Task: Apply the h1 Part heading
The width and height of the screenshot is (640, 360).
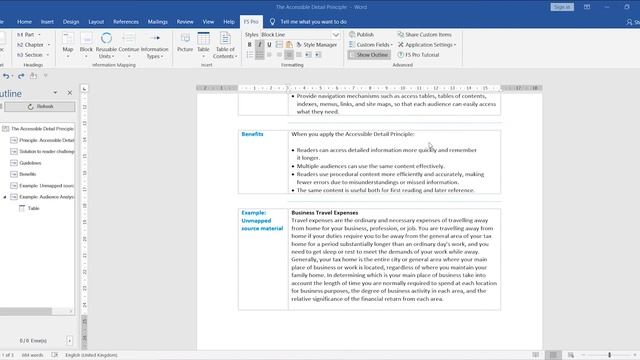Action: tap(26, 35)
